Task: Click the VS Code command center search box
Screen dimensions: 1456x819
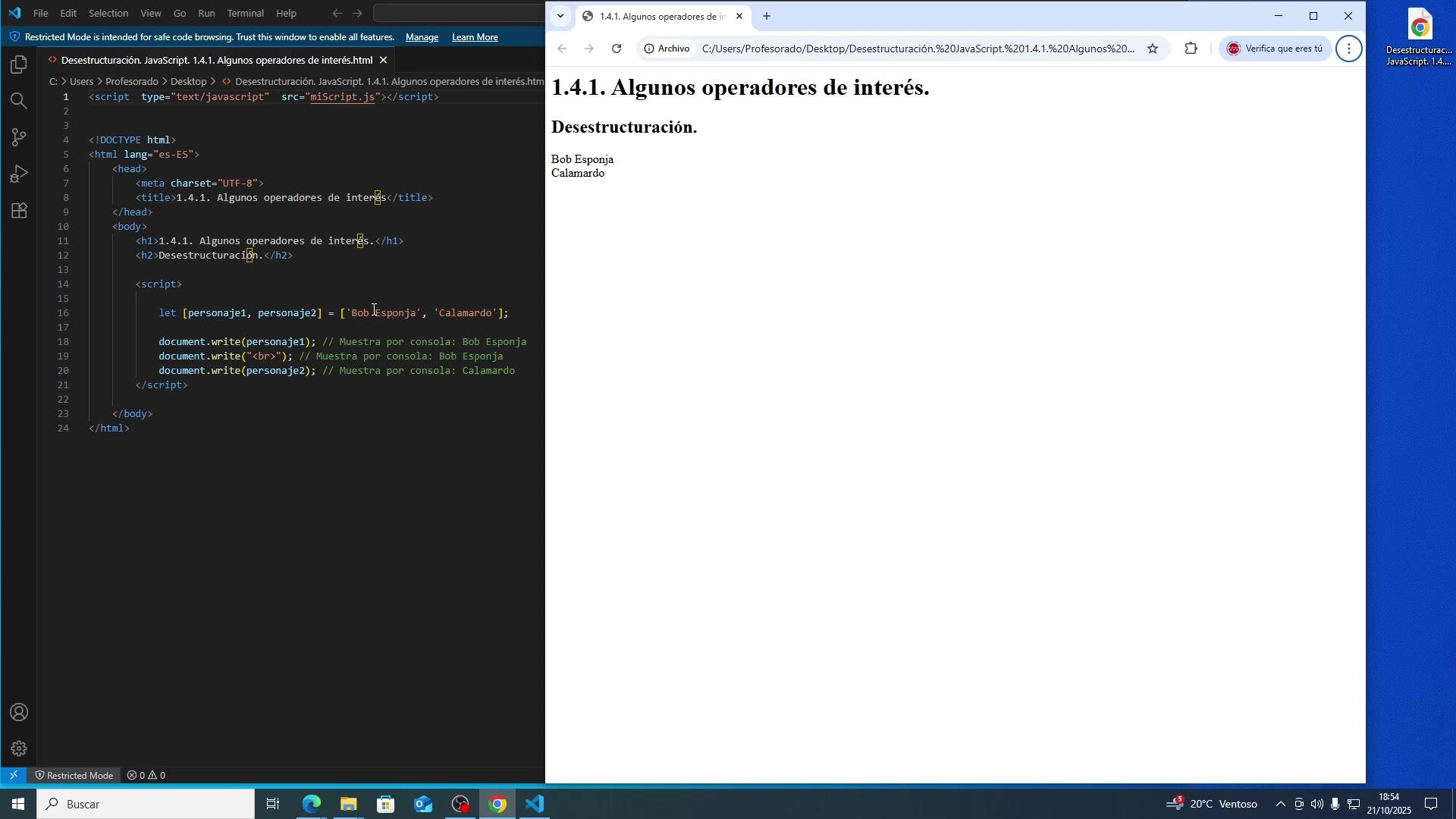Action: 459,13
